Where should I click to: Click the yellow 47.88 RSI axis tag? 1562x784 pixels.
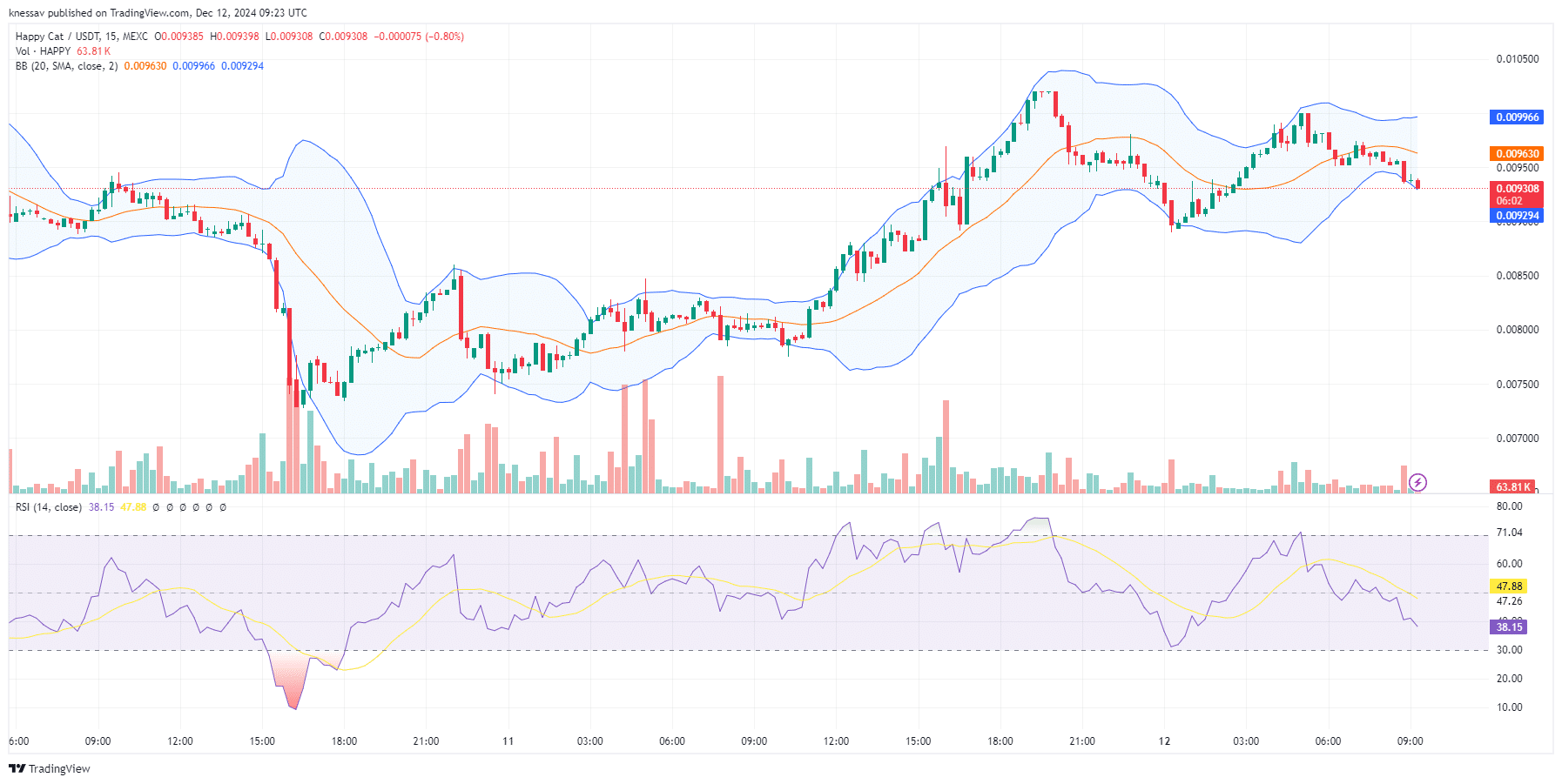pyautogui.click(x=1509, y=586)
